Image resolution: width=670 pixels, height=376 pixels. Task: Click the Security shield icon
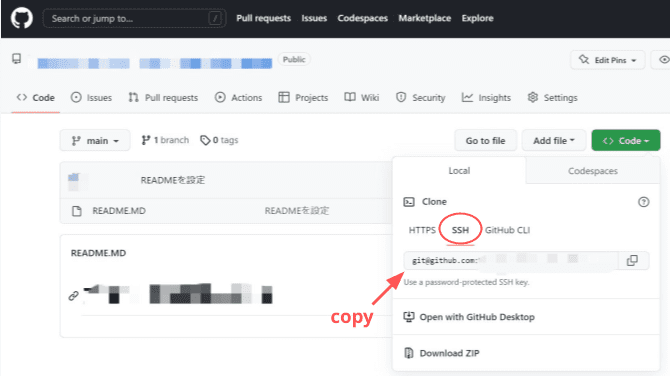coord(401,97)
